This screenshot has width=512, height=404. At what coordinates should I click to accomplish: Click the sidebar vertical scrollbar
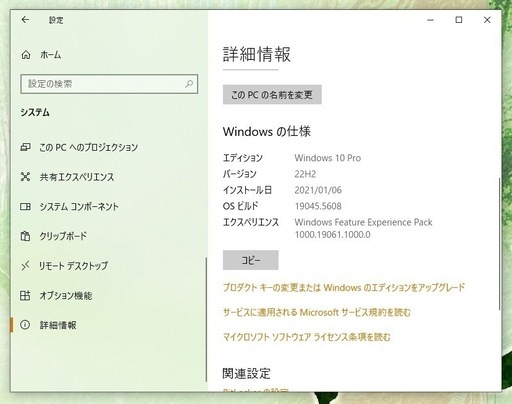[206, 319]
